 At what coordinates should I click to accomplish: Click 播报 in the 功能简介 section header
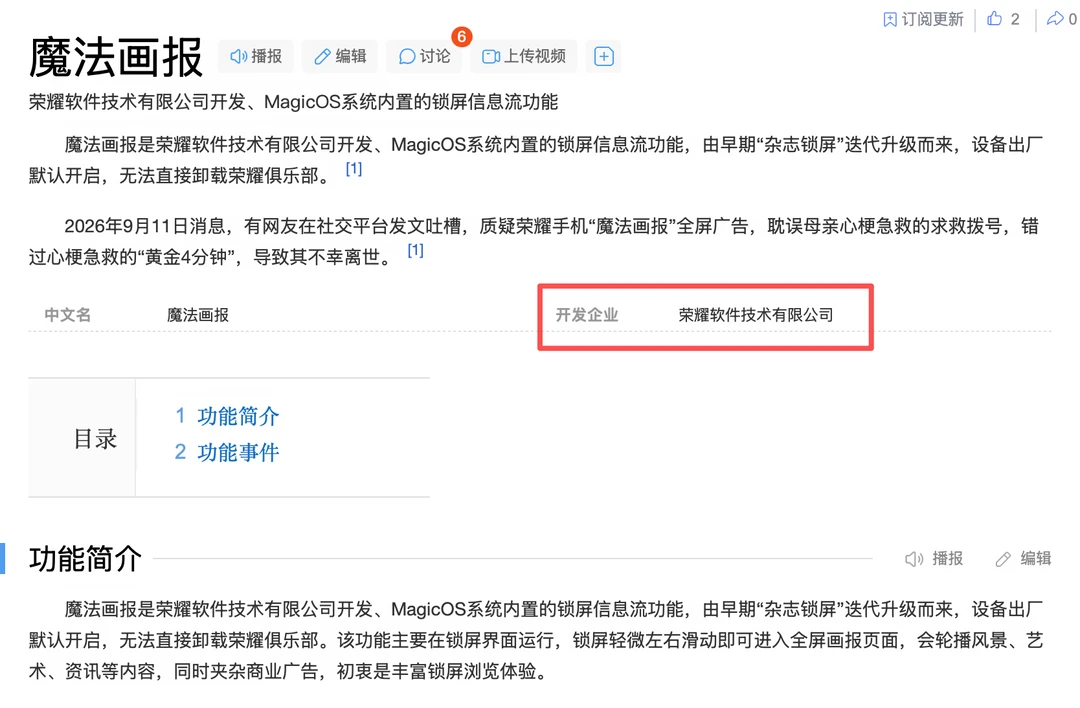933,559
